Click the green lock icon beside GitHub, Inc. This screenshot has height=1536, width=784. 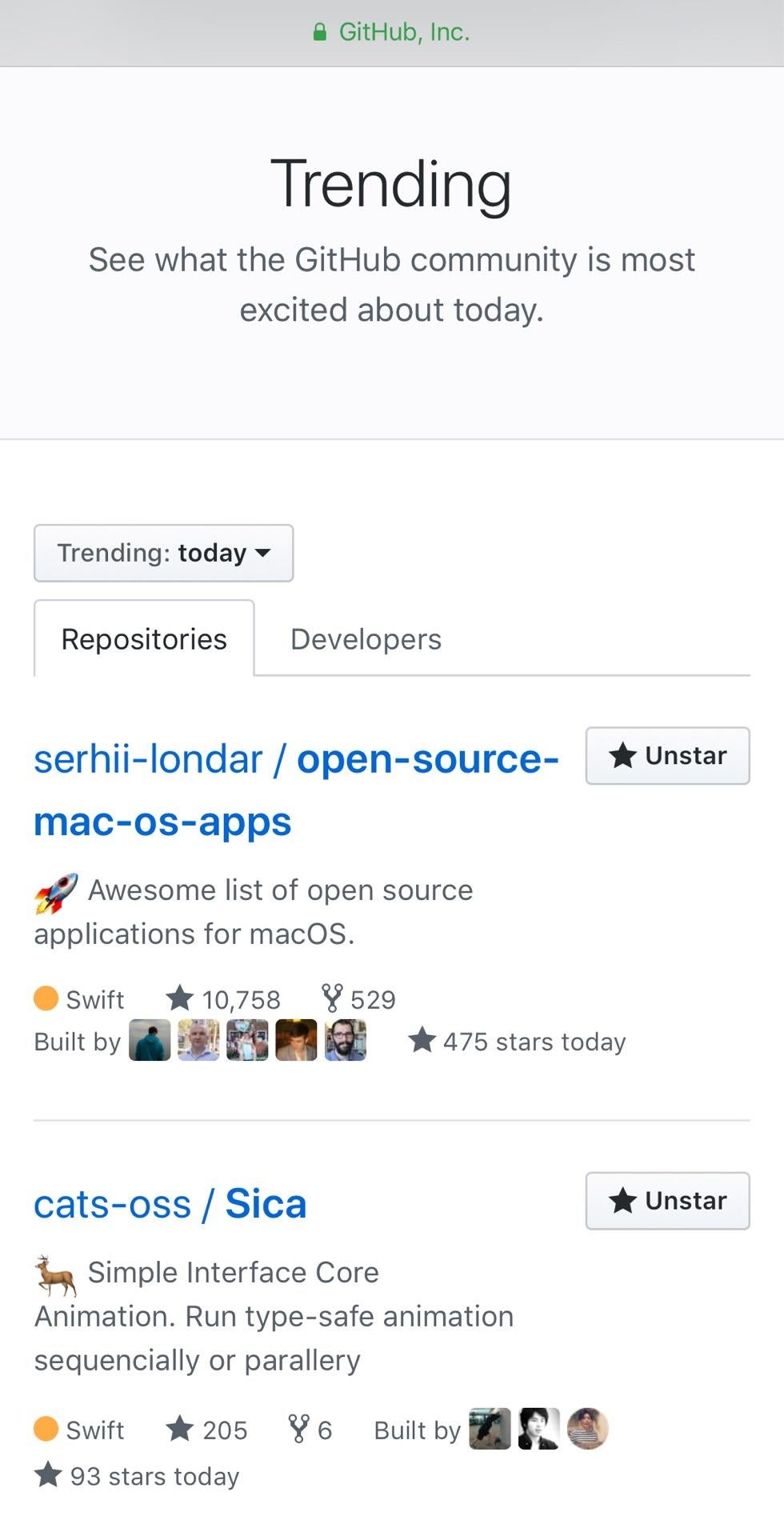[x=319, y=32]
